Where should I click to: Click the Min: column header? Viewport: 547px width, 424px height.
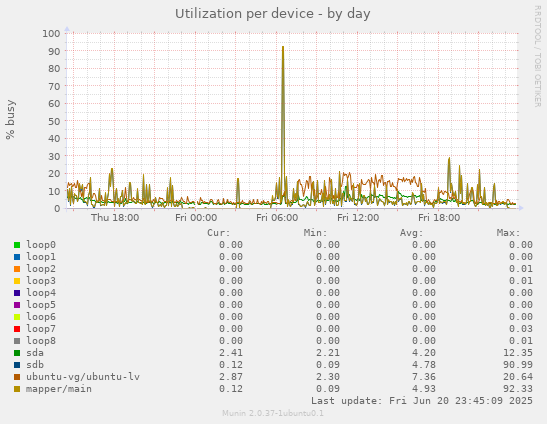[315, 233]
